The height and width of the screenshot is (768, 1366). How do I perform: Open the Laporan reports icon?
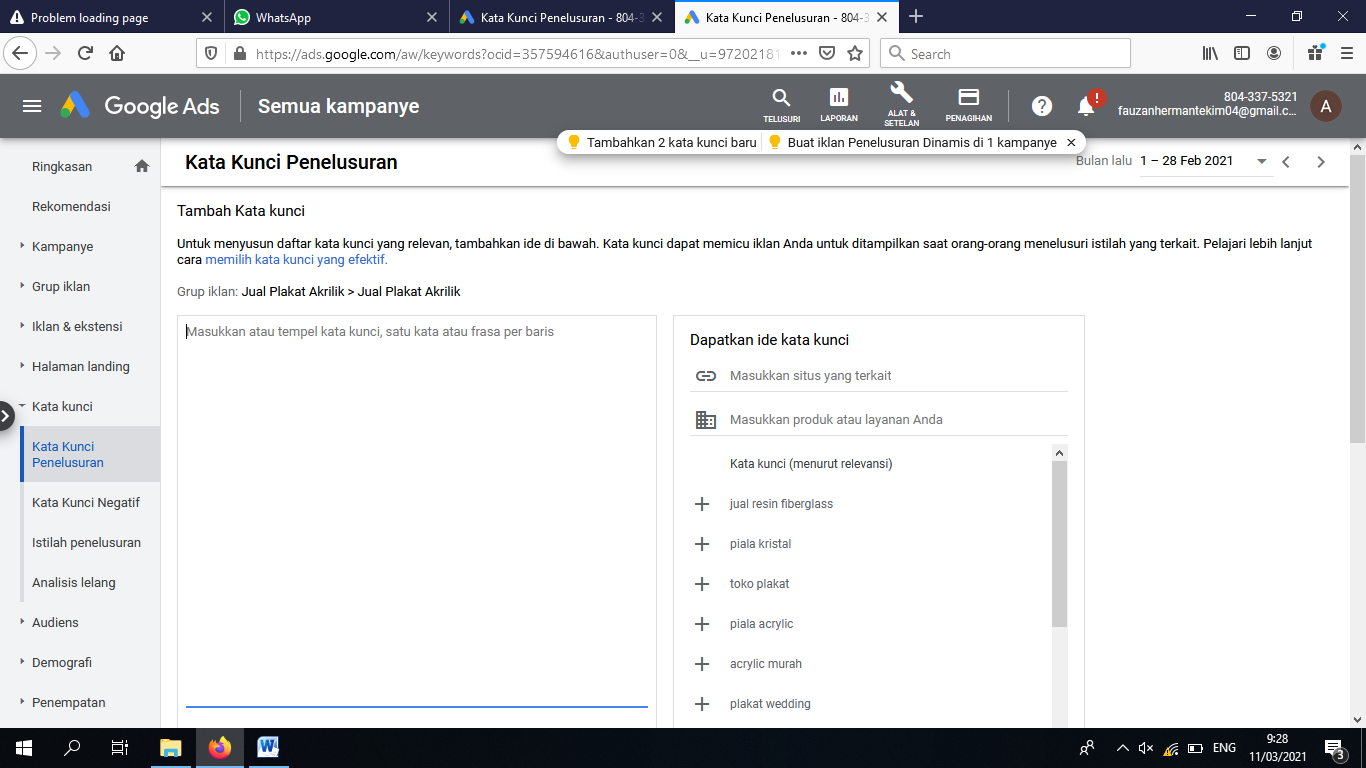[x=839, y=104]
